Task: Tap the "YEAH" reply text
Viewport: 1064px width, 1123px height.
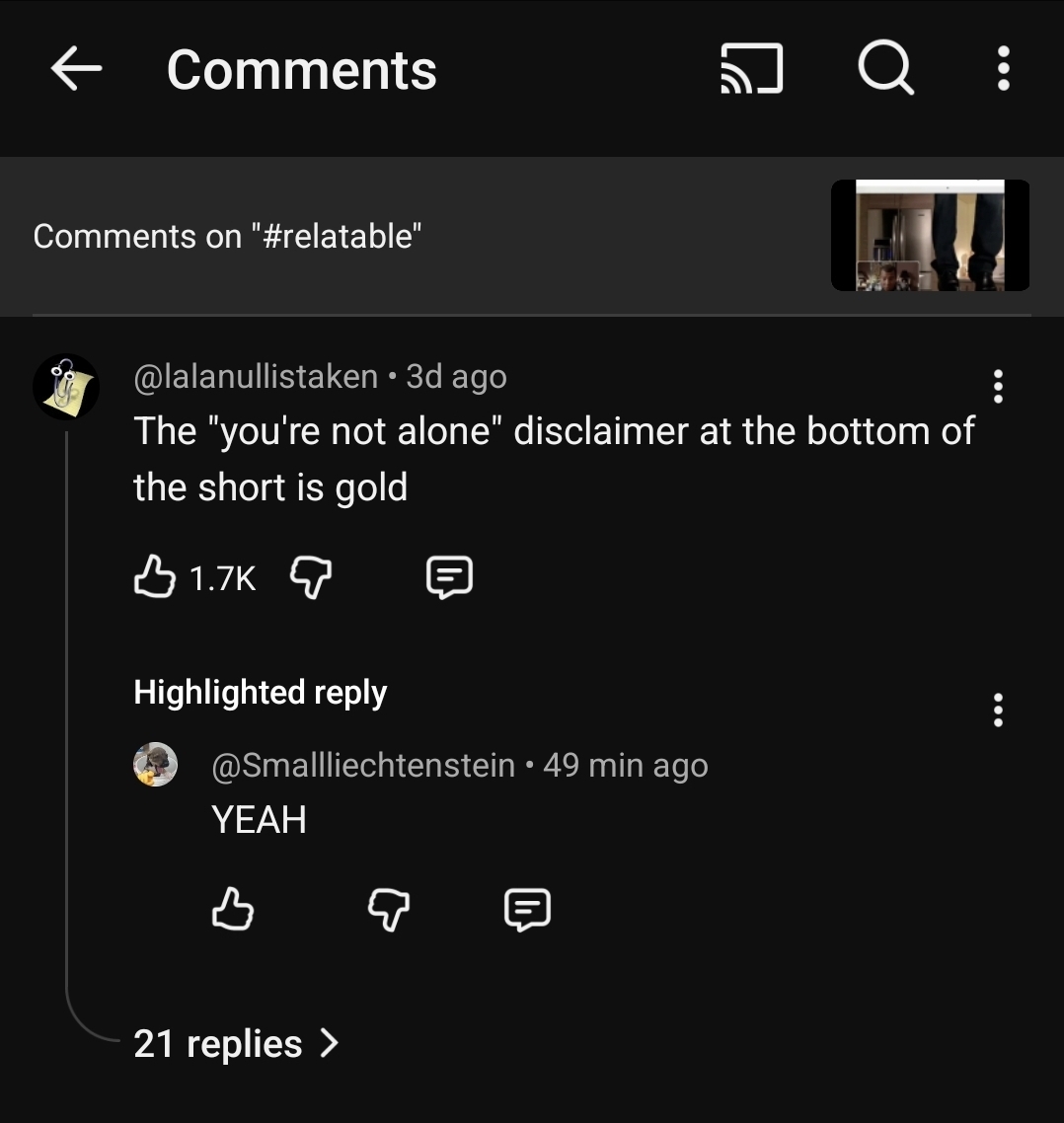Action: pos(260,820)
